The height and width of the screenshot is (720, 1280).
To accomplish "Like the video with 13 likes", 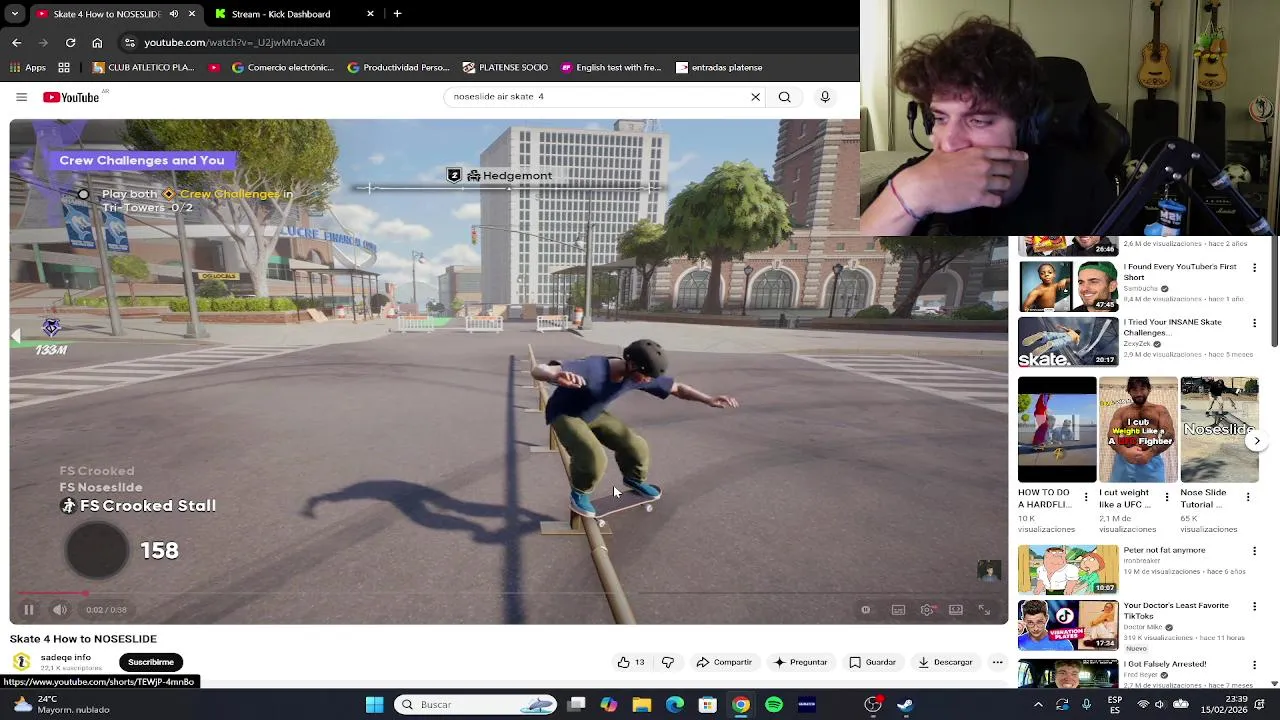I will click(631, 662).
